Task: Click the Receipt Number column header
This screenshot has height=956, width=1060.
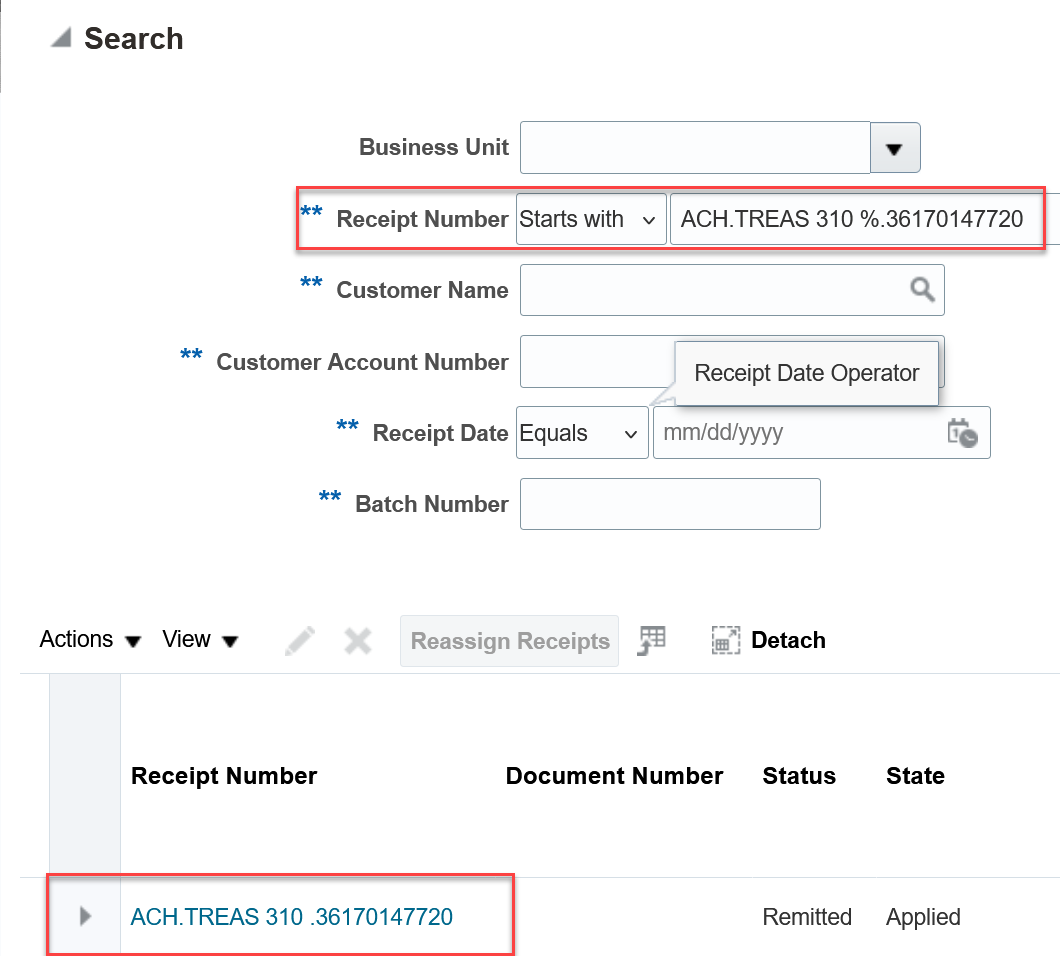Action: (x=224, y=775)
